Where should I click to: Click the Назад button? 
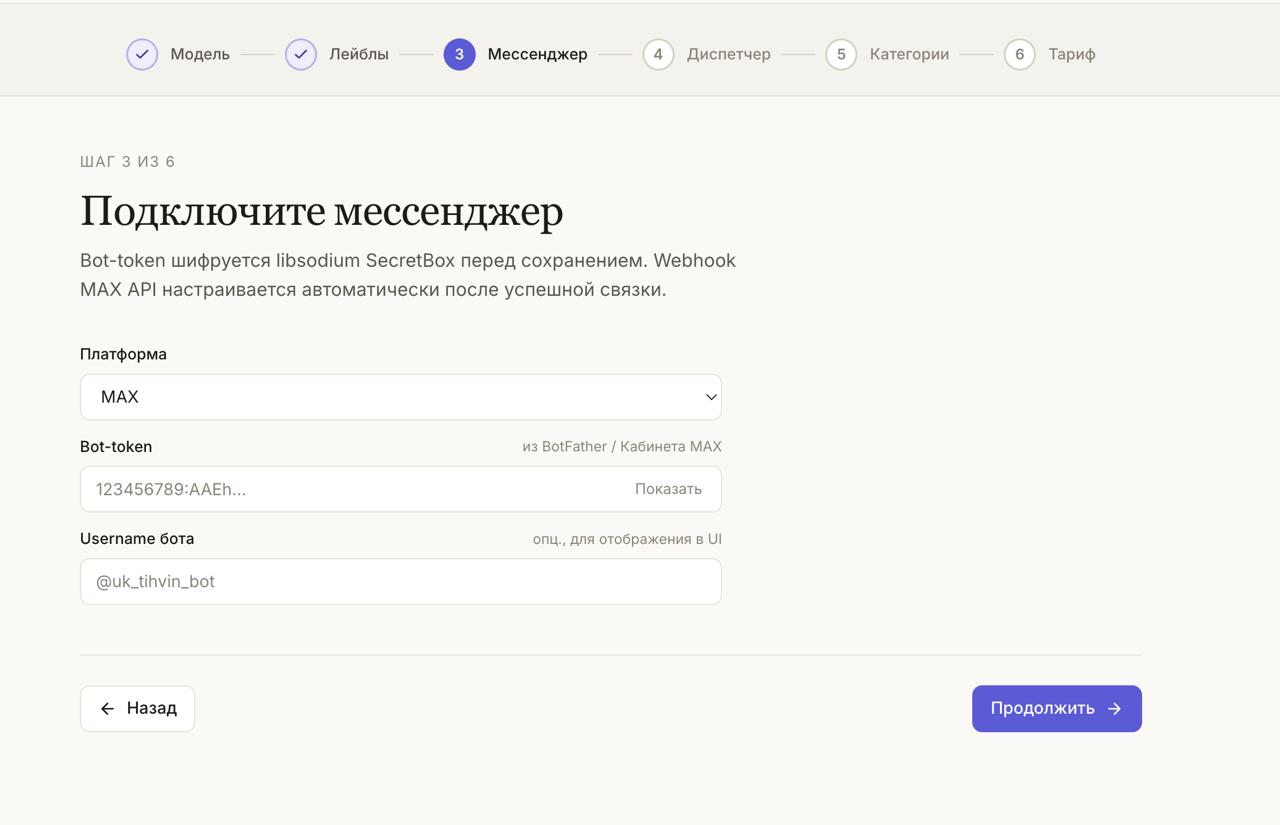point(137,708)
